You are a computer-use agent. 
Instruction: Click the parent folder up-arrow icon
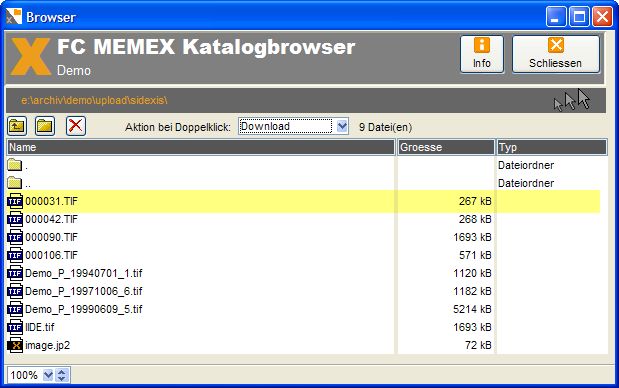point(17,126)
